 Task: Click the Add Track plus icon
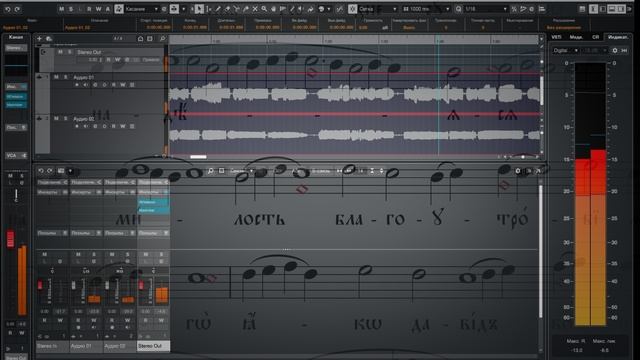click(40, 38)
